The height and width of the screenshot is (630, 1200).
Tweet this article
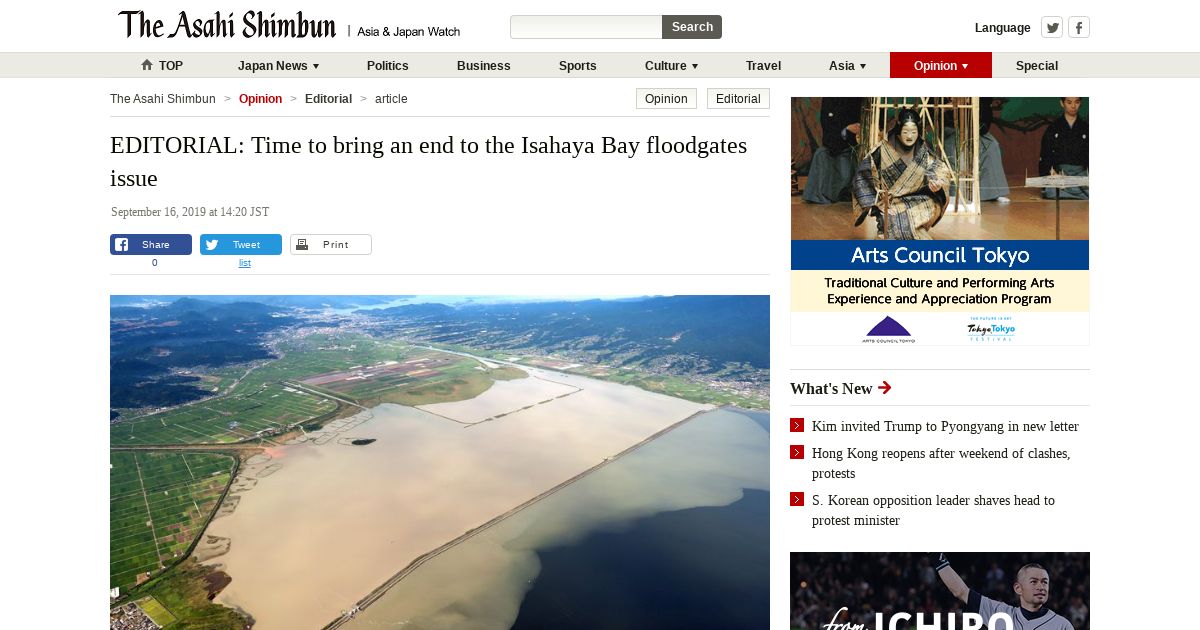[241, 245]
